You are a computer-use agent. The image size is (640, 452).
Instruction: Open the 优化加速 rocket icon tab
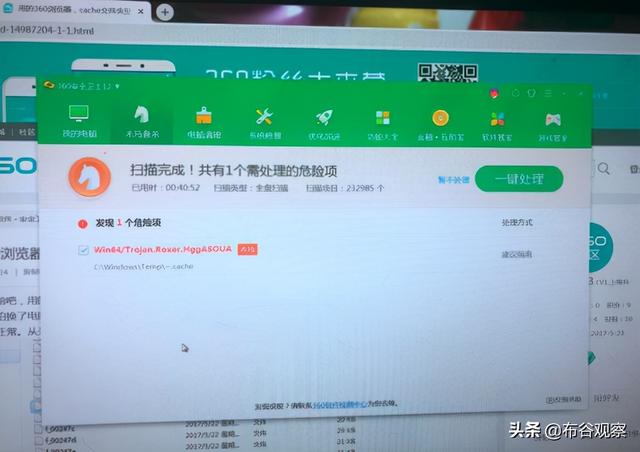[324, 124]
